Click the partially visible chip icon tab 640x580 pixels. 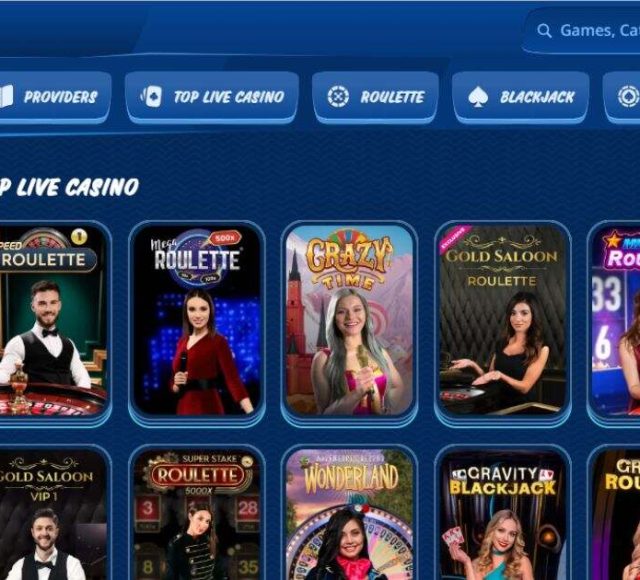pyautogui.click(x=622, y=98)
